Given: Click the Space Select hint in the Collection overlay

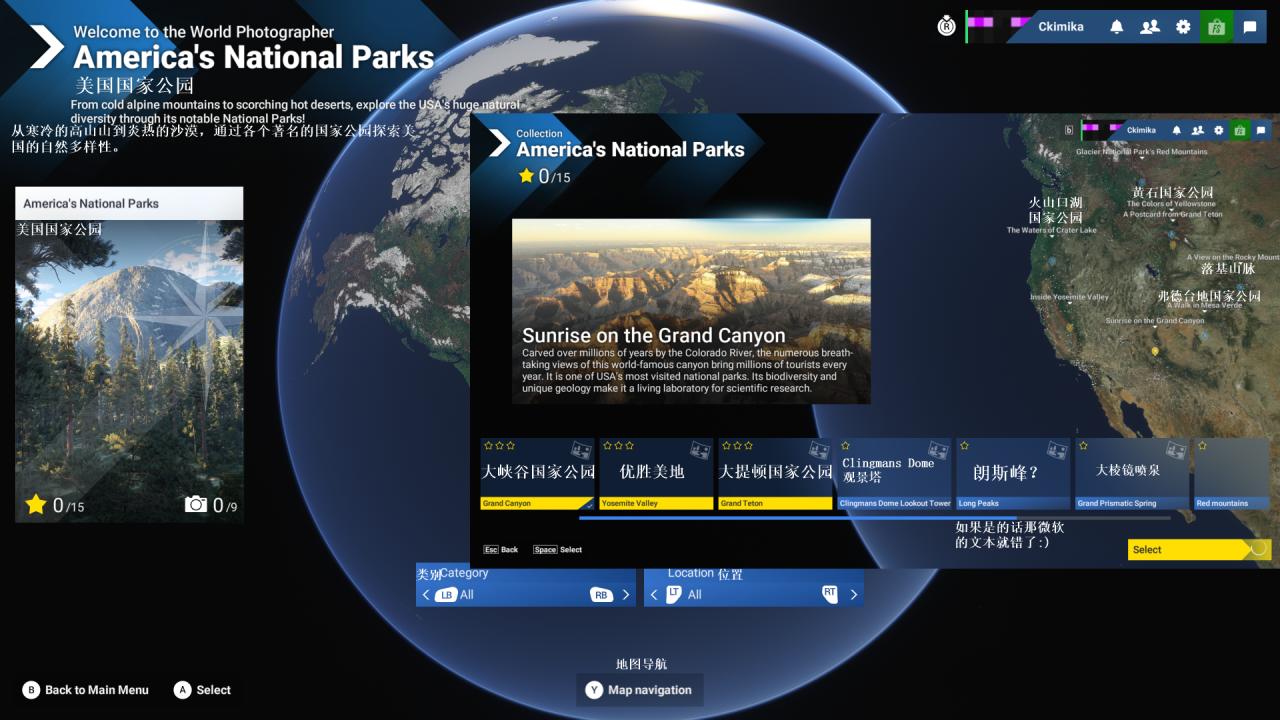Looking at the screenshot, I should coord(557,550).
